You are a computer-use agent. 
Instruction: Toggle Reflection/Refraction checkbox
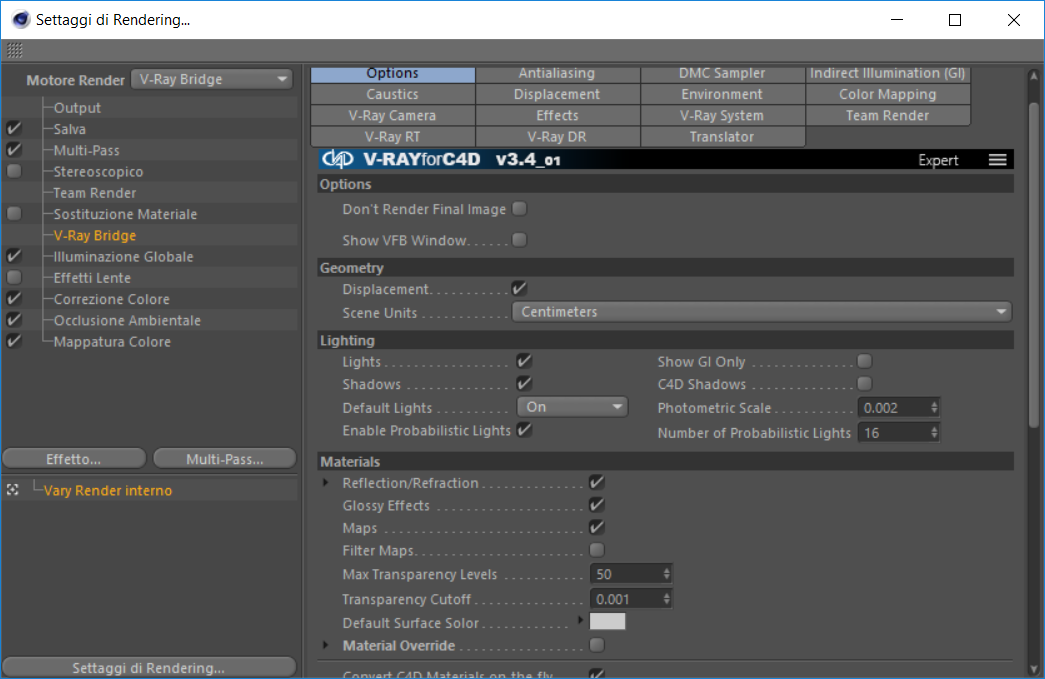point(596,482)
